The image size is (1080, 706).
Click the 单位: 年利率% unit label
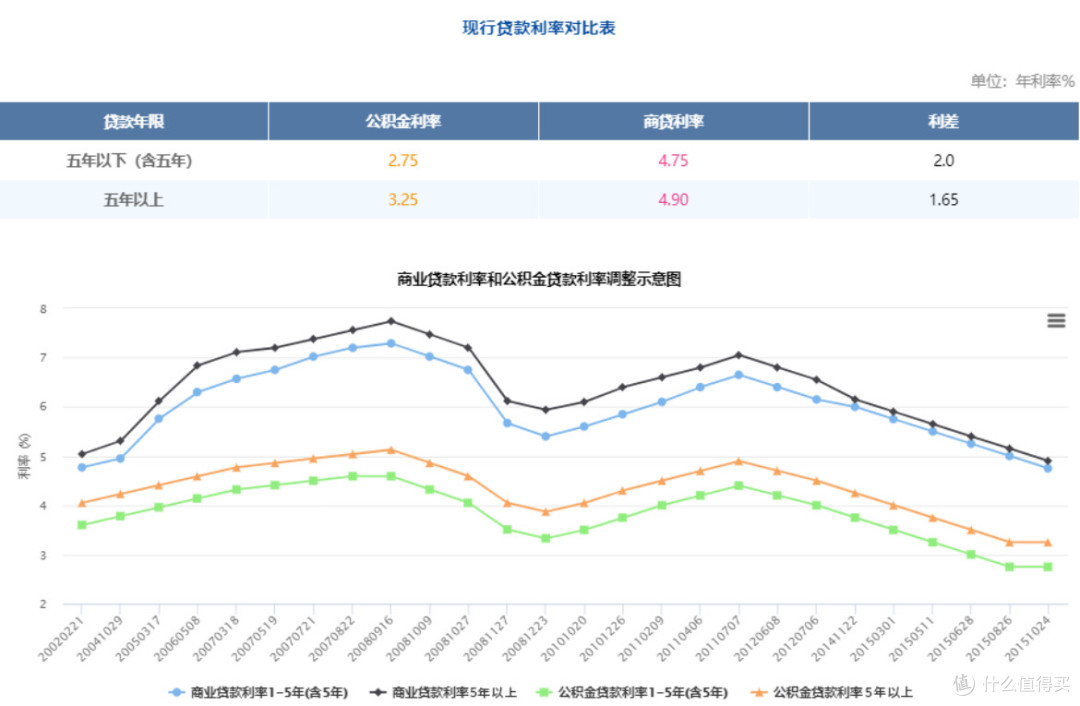coord(1022,81)
